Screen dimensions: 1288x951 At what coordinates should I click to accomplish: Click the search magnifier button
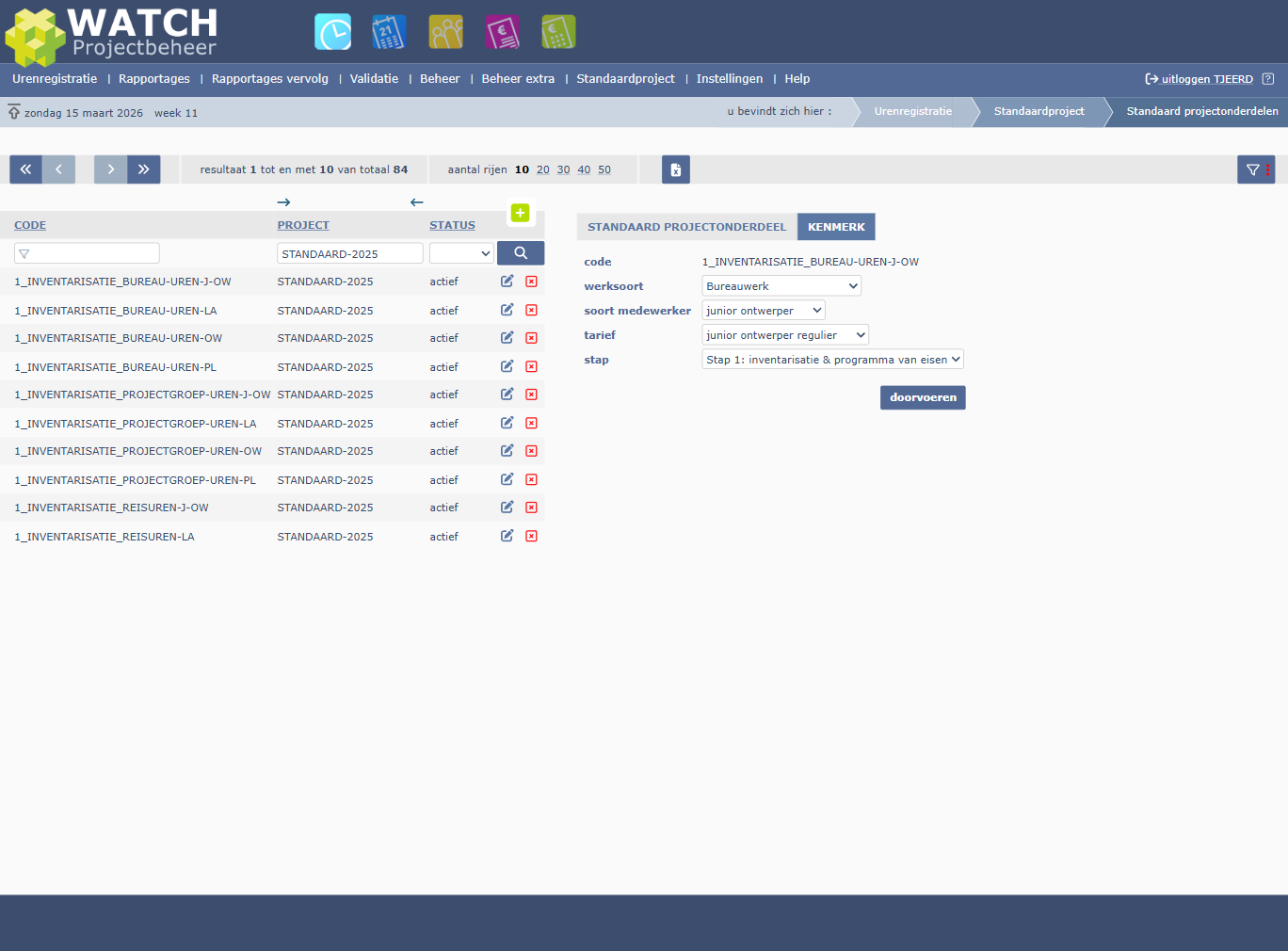tap(520, 253)
